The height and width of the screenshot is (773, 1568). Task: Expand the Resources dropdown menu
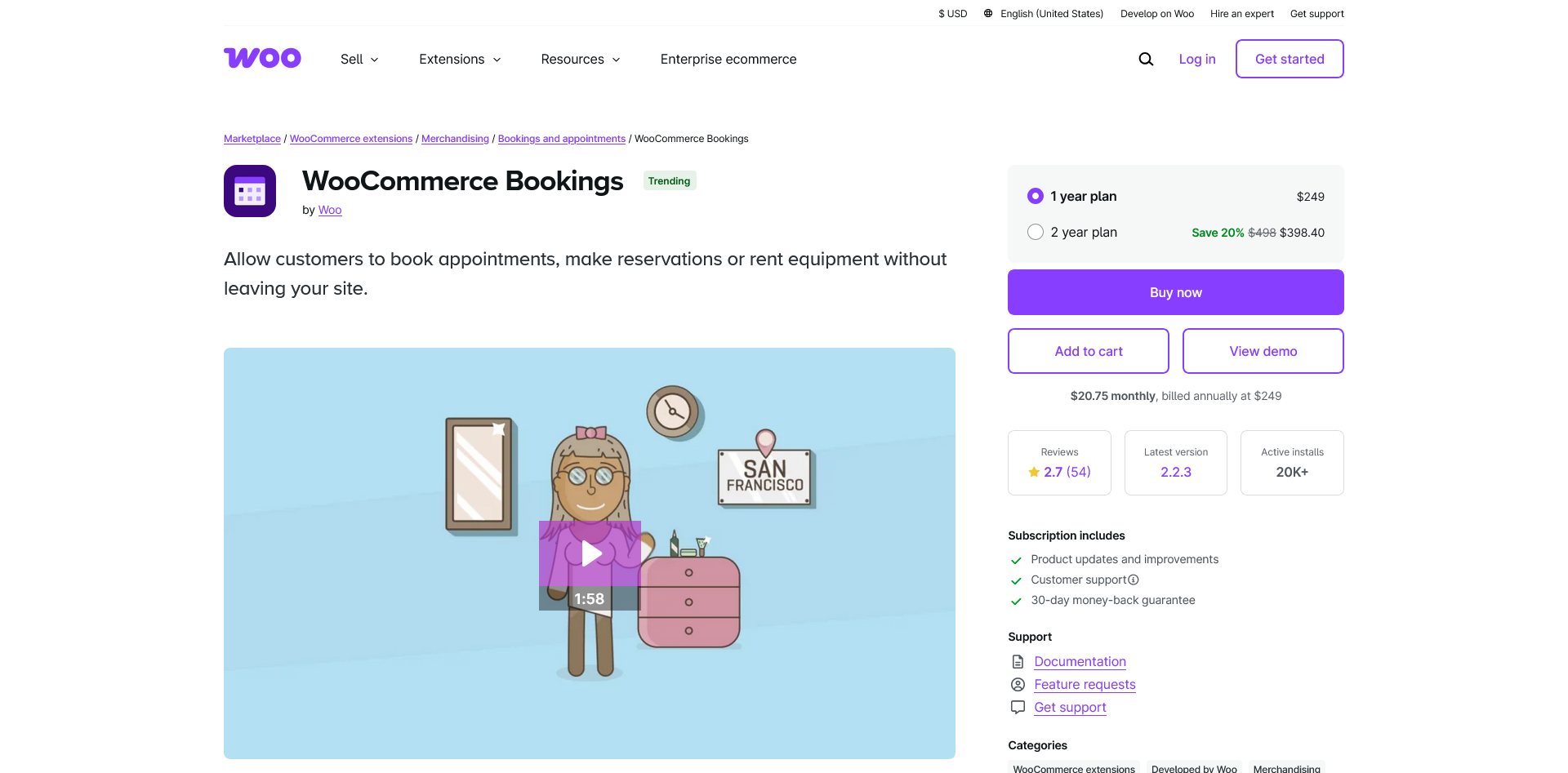[x=581, y=59]
